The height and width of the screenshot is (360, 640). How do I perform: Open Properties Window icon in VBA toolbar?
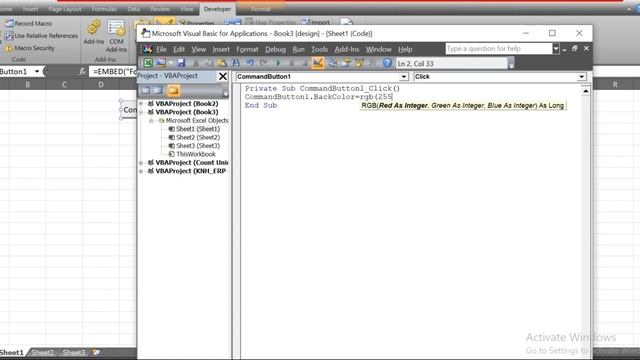[x=346, y=63]
